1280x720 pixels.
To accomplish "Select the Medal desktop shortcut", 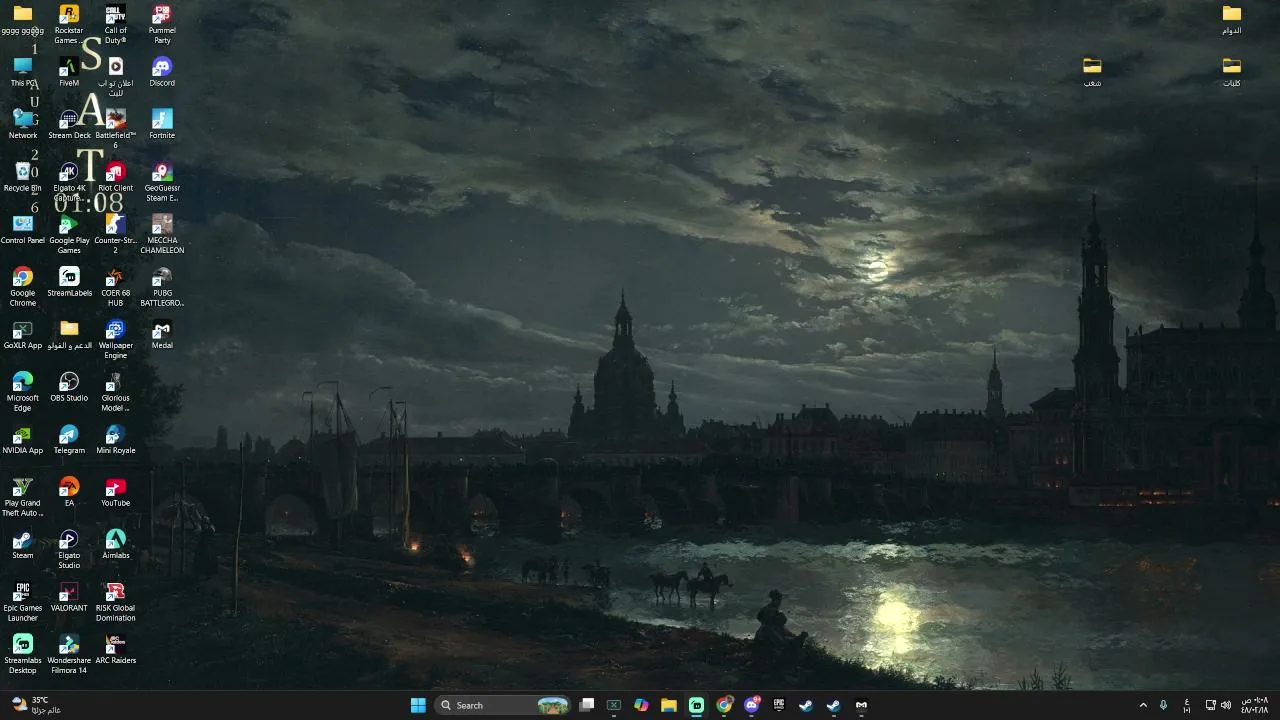I will pyautogui.click(x=162, y=334).
